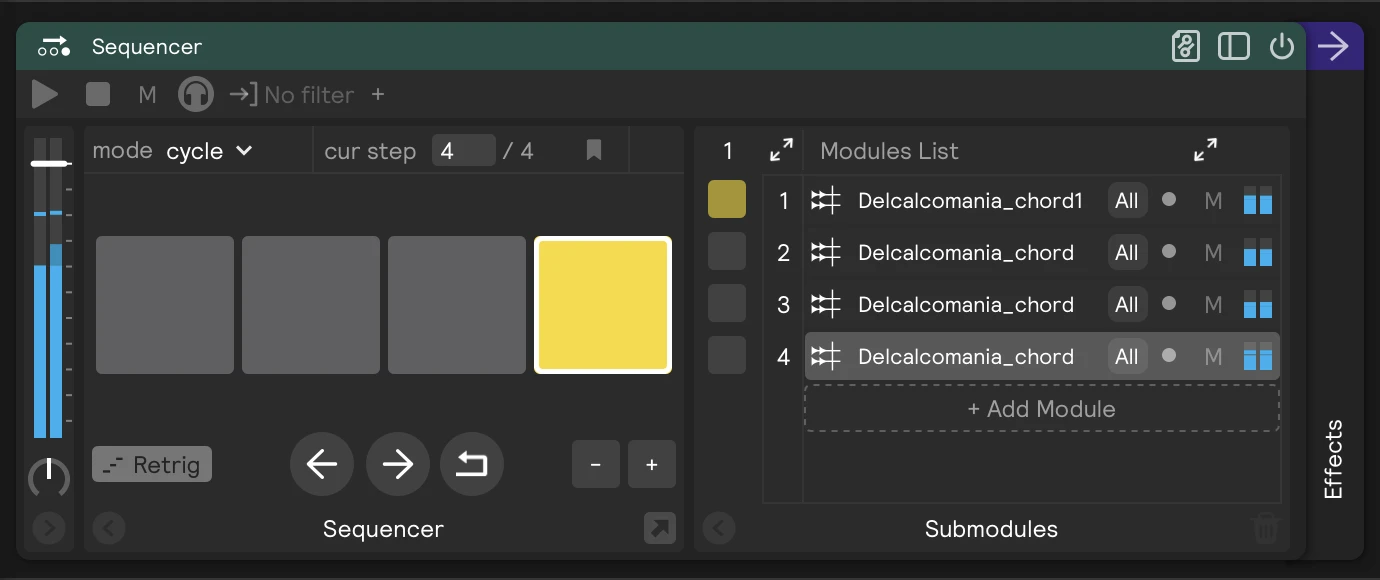1380x580 pixels.
Task: Select the third sequencer step pad
Action: (x=457, y=305)
